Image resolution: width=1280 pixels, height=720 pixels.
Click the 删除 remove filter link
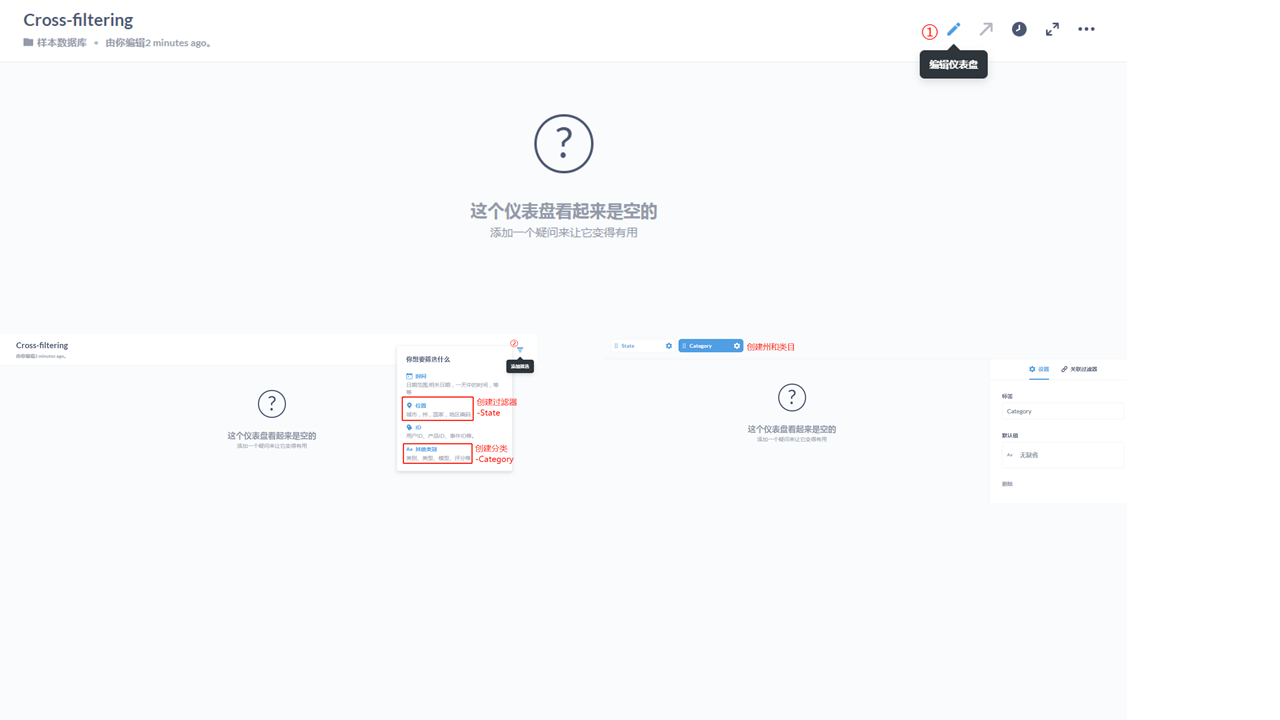tap(1006, 482)
